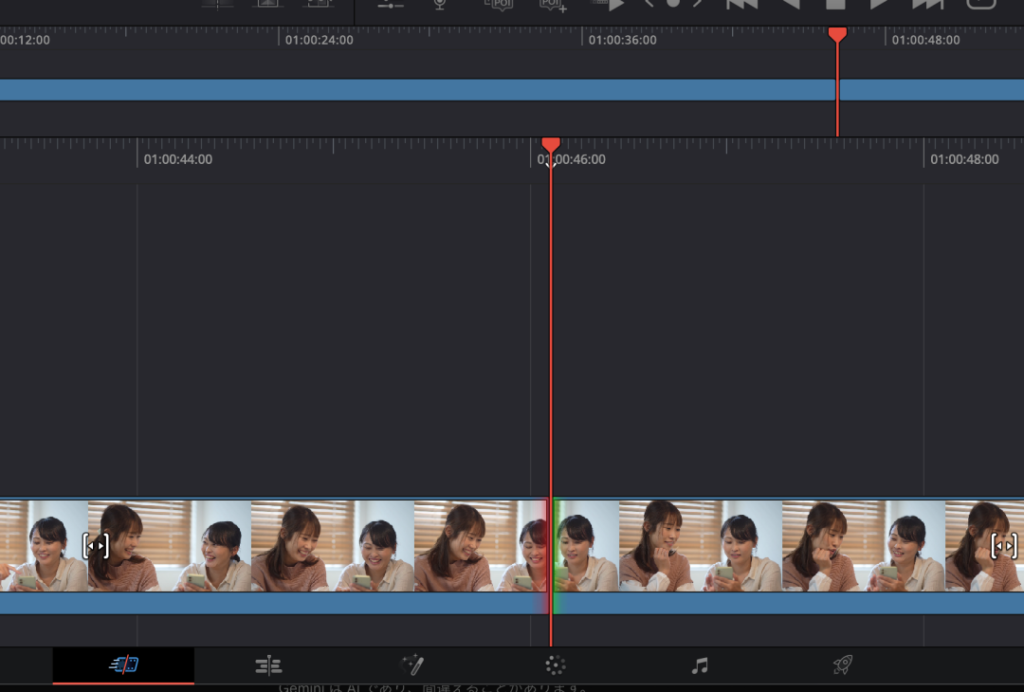Image resolution: width=1024 pixels, height=692 pixels.
Task: Toggle the loop playback button
Action: pos(981,4)
